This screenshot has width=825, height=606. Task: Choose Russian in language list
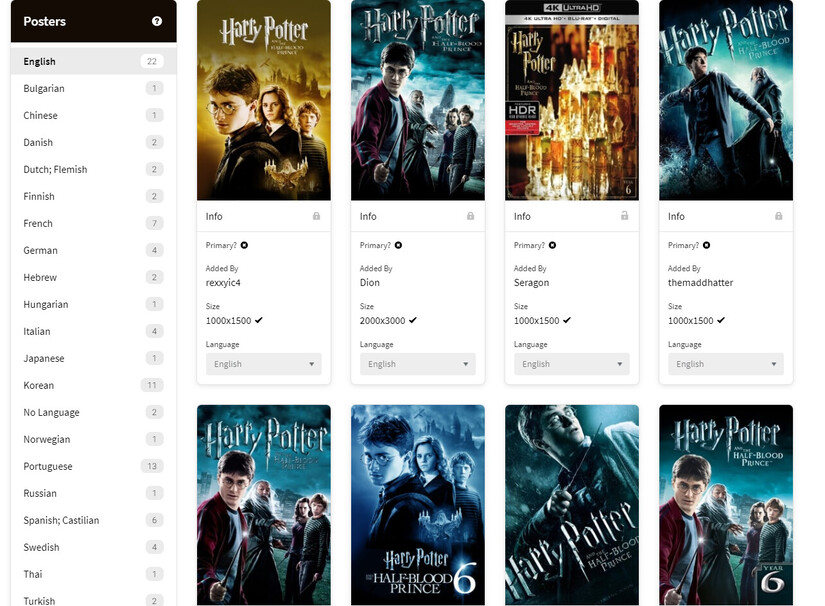tap(94, 493)
